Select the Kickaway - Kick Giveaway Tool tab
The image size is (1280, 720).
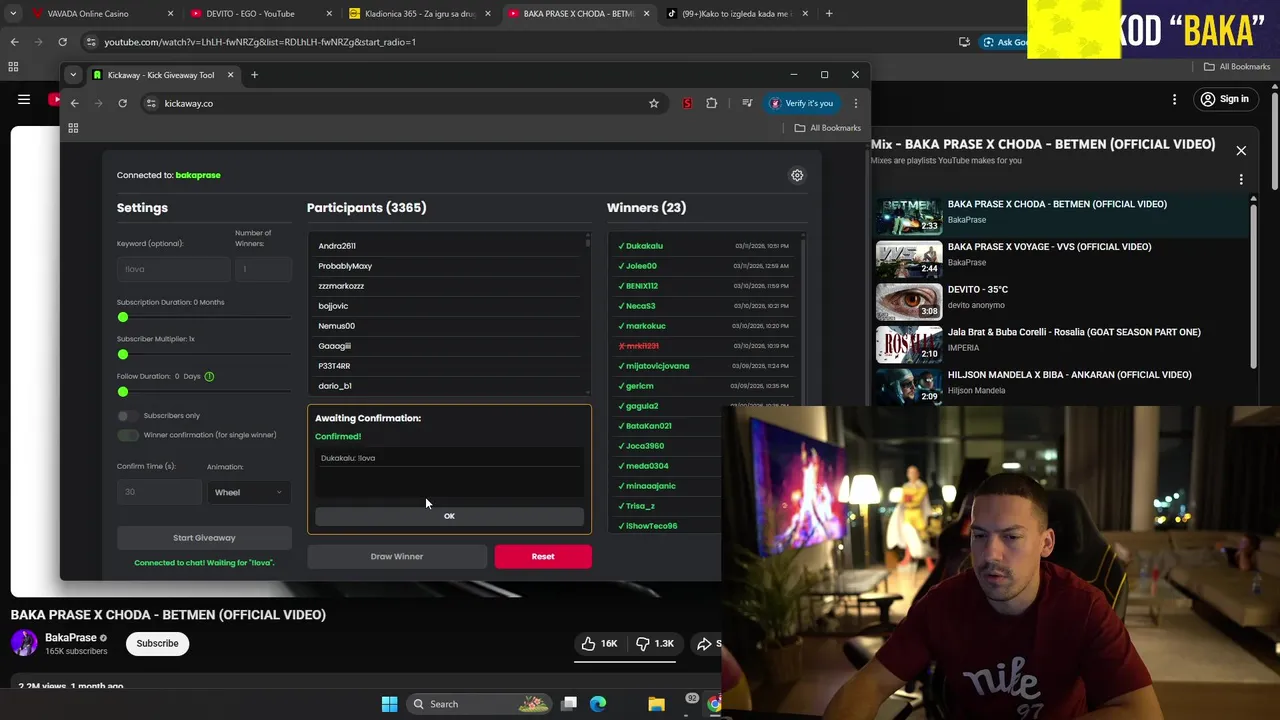[163, 75]
